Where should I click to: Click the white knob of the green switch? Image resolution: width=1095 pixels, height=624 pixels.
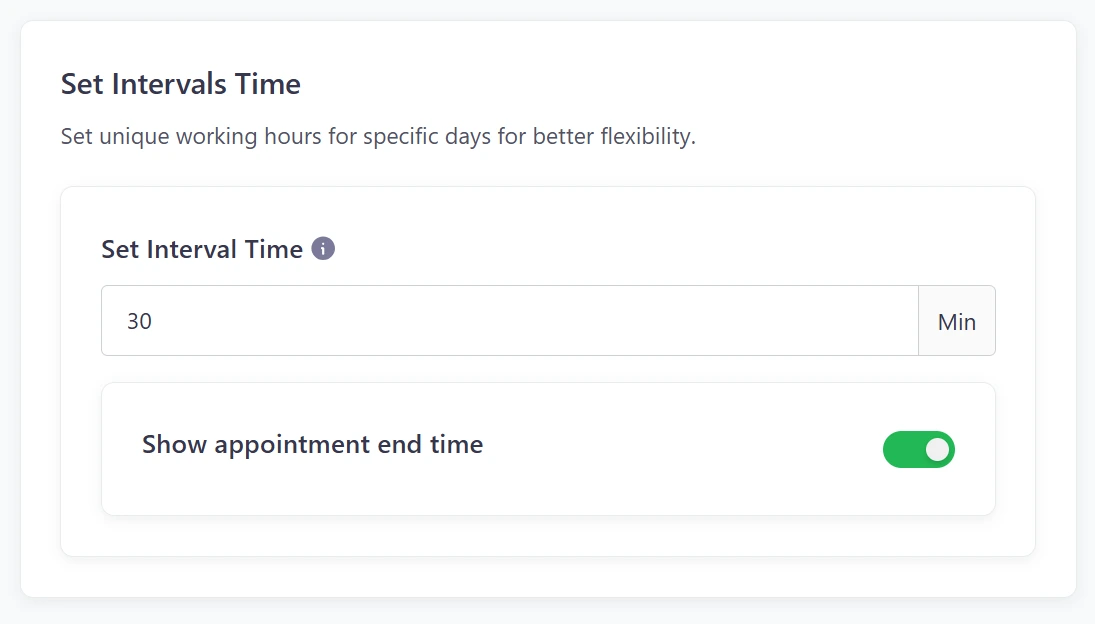937,450
